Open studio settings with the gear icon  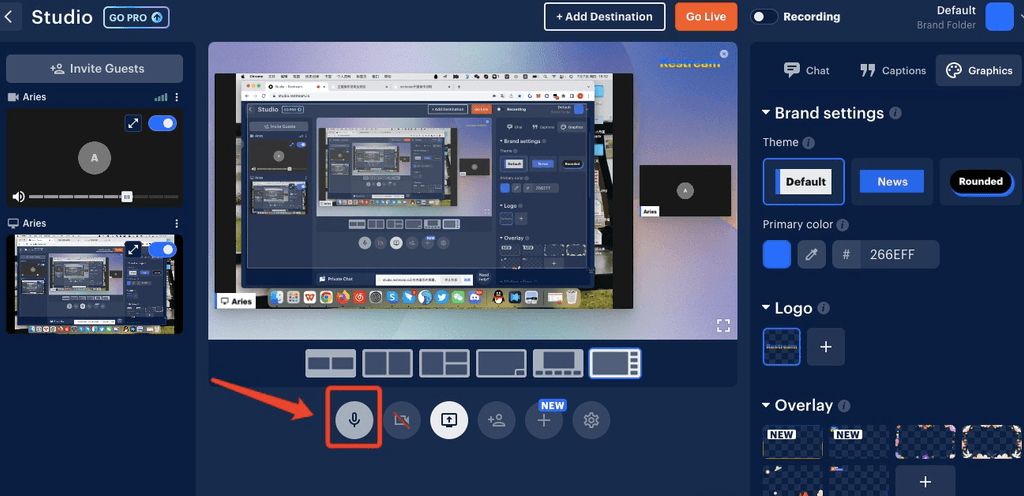pyautogui.click(x=591, y=420)
